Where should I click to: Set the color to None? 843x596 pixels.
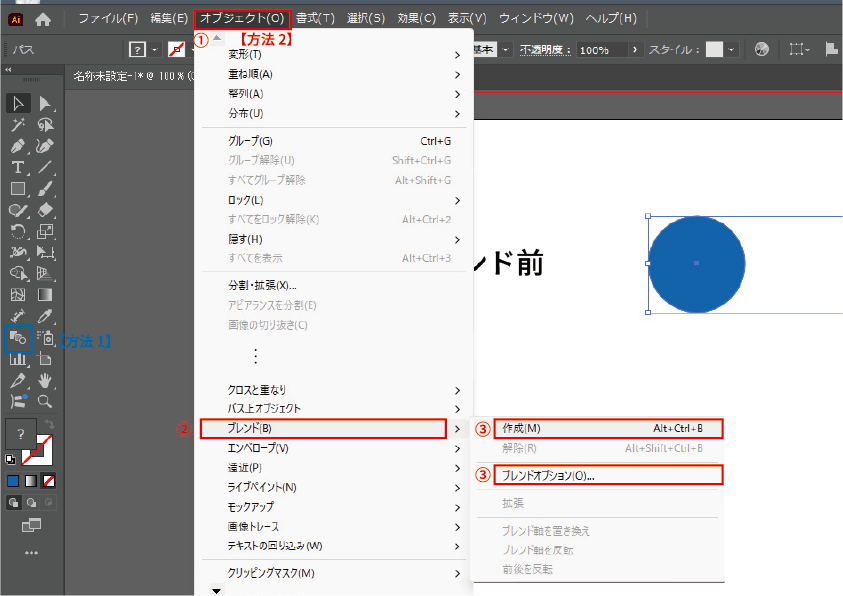tap(48, 480)
